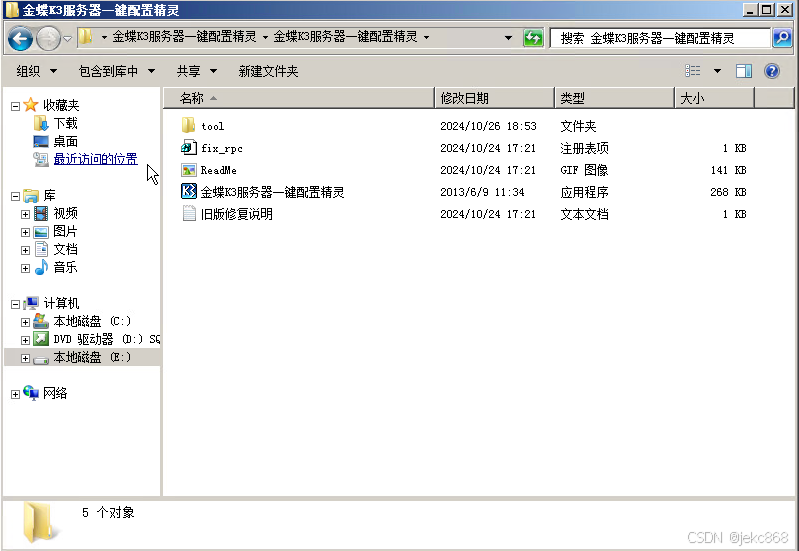The height and width of the screenshot is (551, 799).
Task: Select the tool folder icon
Action: tap(188, 125)
